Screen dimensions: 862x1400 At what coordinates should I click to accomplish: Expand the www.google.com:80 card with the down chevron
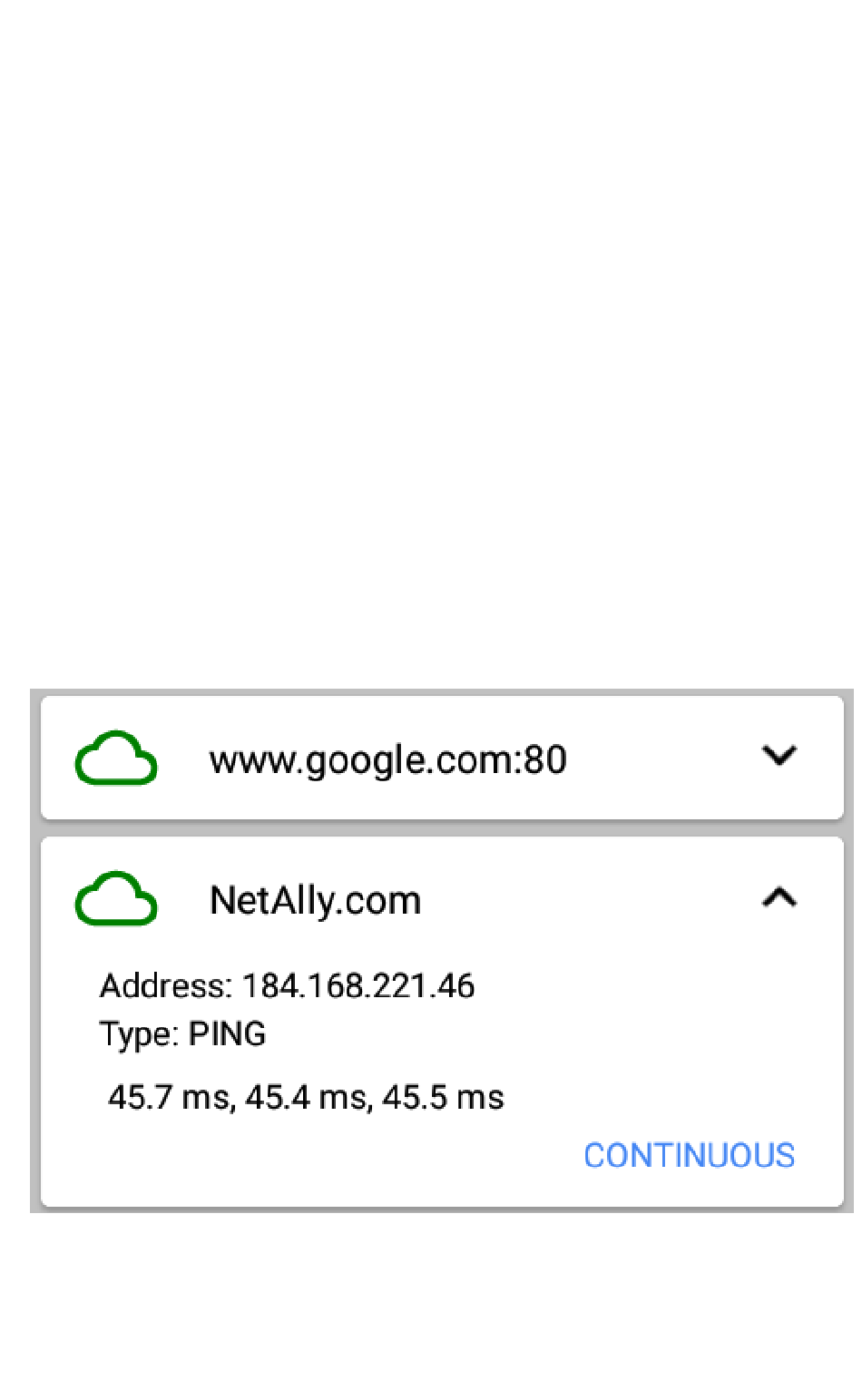779,755
